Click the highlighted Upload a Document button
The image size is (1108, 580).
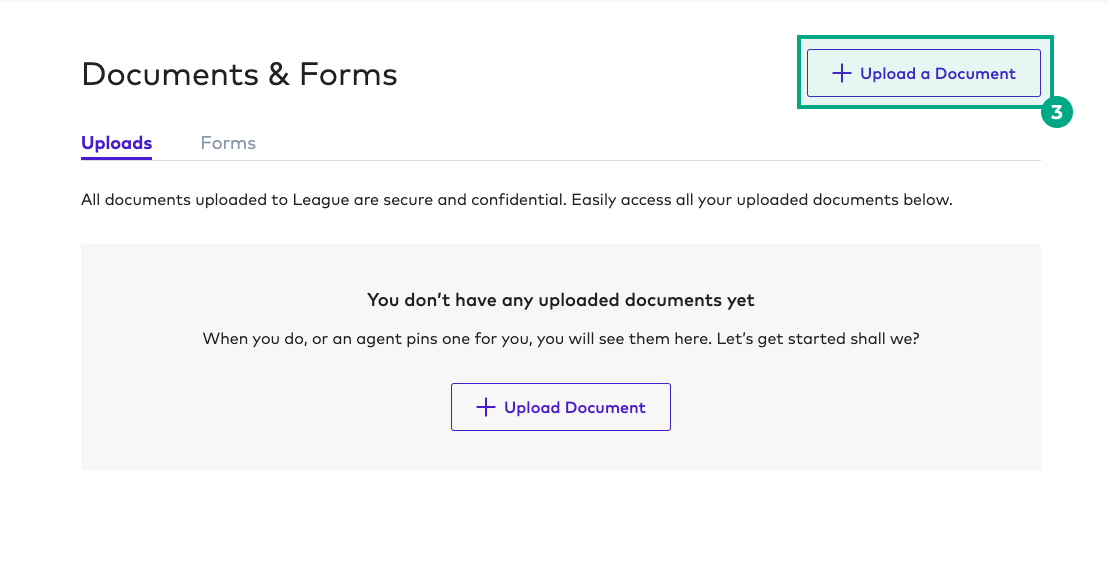922,72
